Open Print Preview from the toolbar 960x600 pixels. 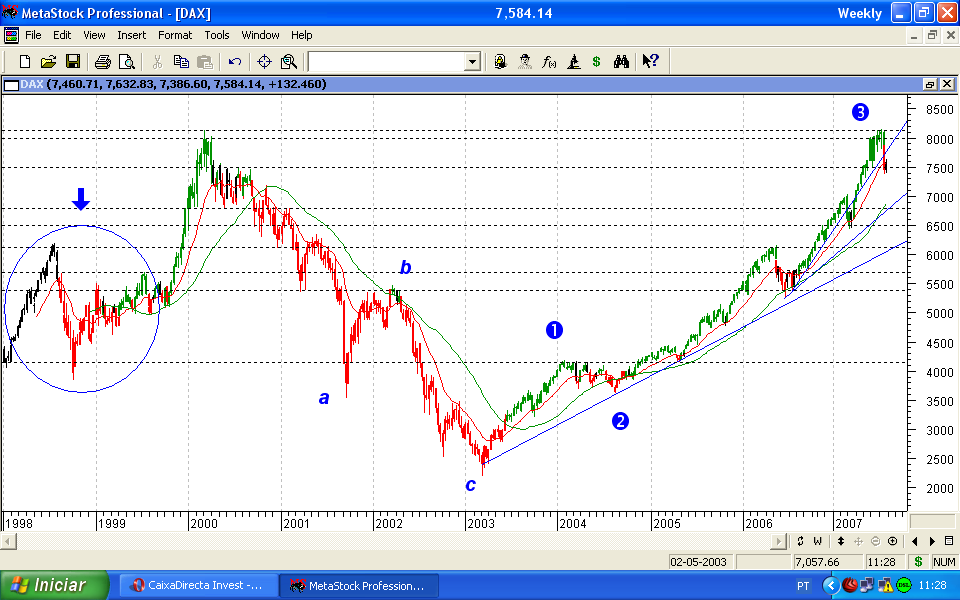(126, 61)
